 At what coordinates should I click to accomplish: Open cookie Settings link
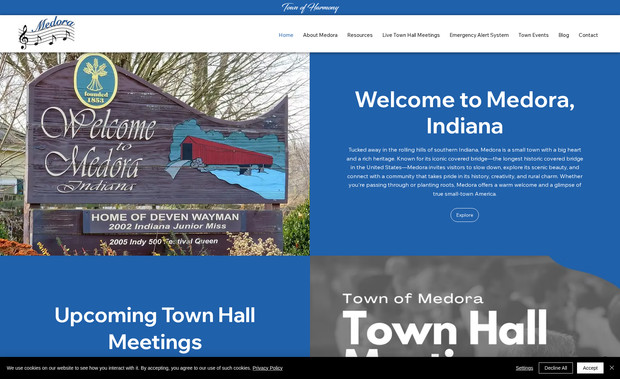tap(524, 368)
